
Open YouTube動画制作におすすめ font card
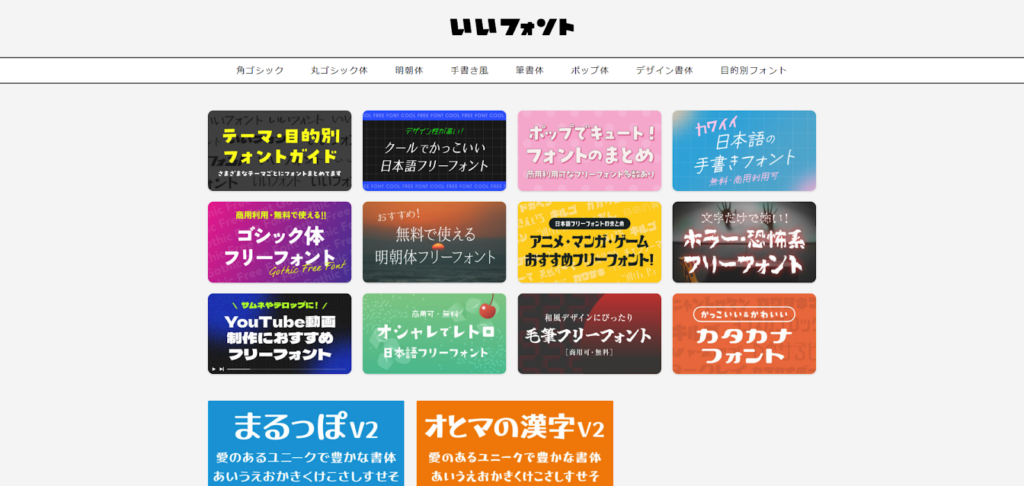(279, 334)
